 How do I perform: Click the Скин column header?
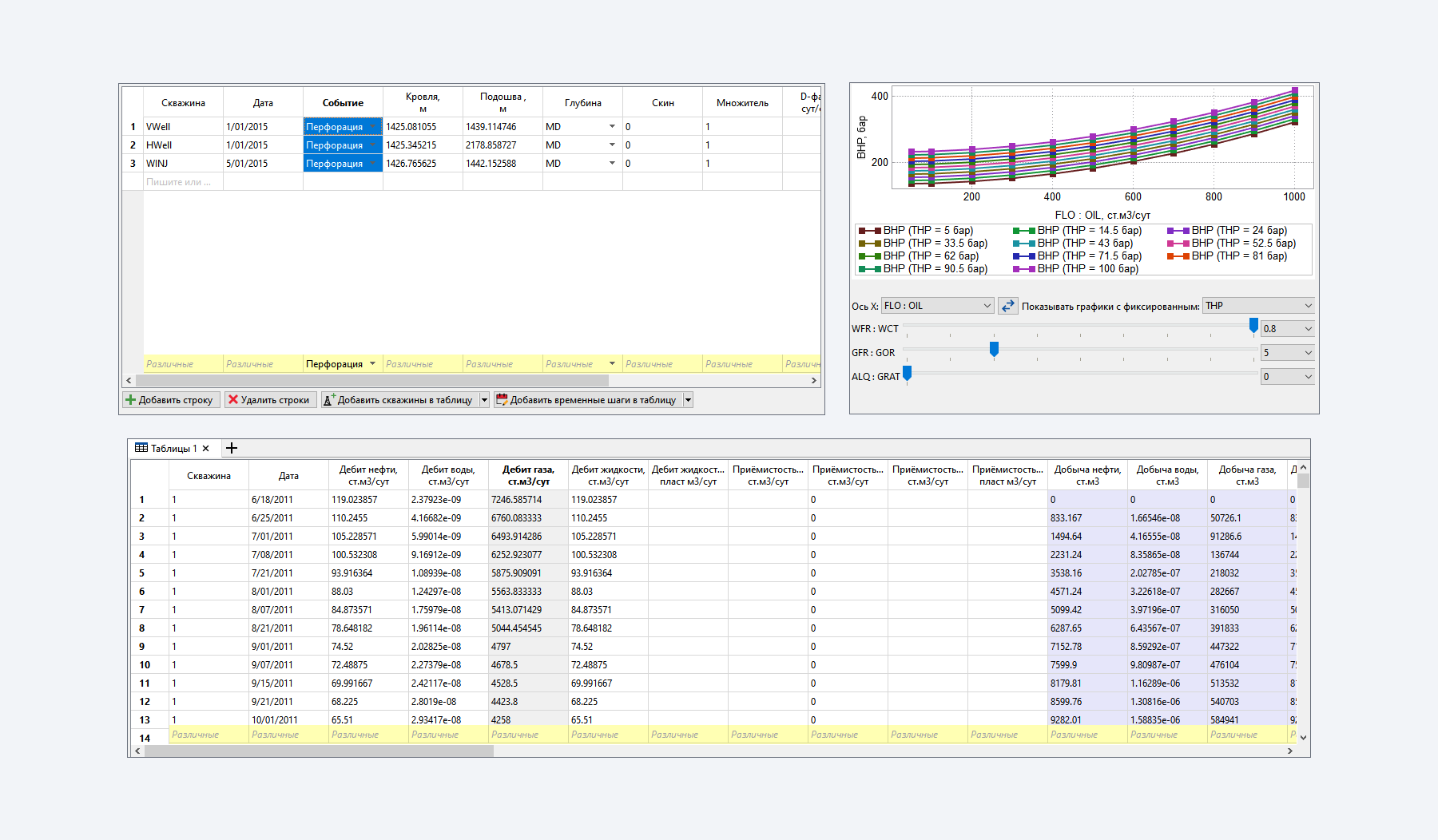coord(662,103)
